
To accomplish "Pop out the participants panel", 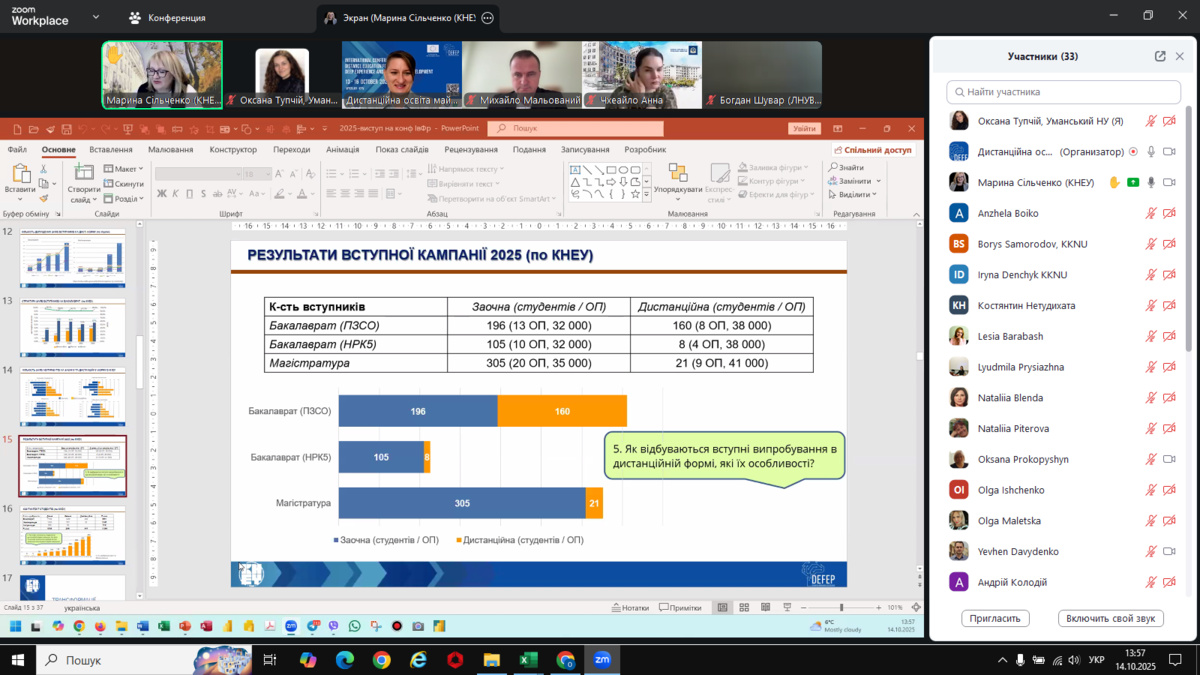I will point(1160,57).
